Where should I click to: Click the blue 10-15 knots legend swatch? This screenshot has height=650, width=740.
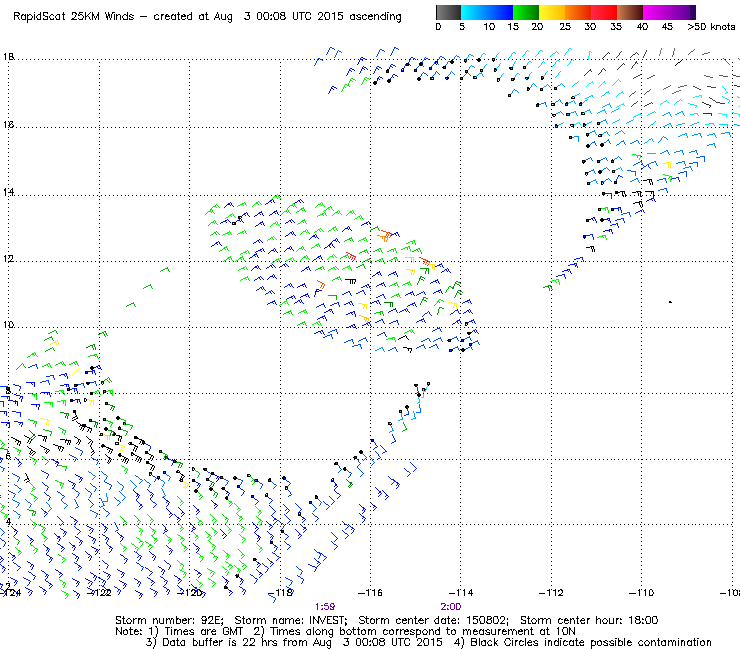[499, 12]
